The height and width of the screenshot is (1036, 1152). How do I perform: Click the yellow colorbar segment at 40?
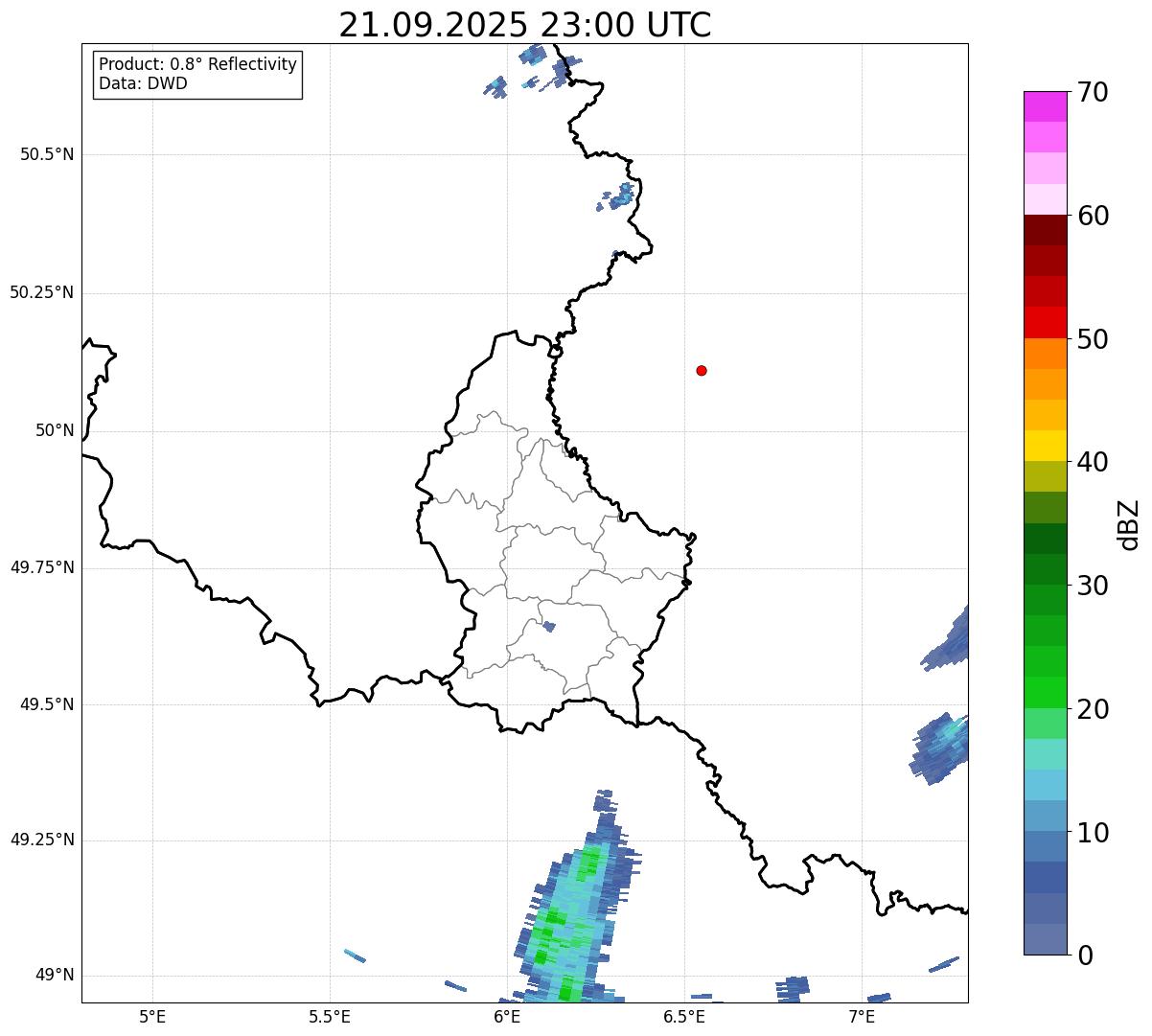pyautogui.click(x=1046, y=446)
